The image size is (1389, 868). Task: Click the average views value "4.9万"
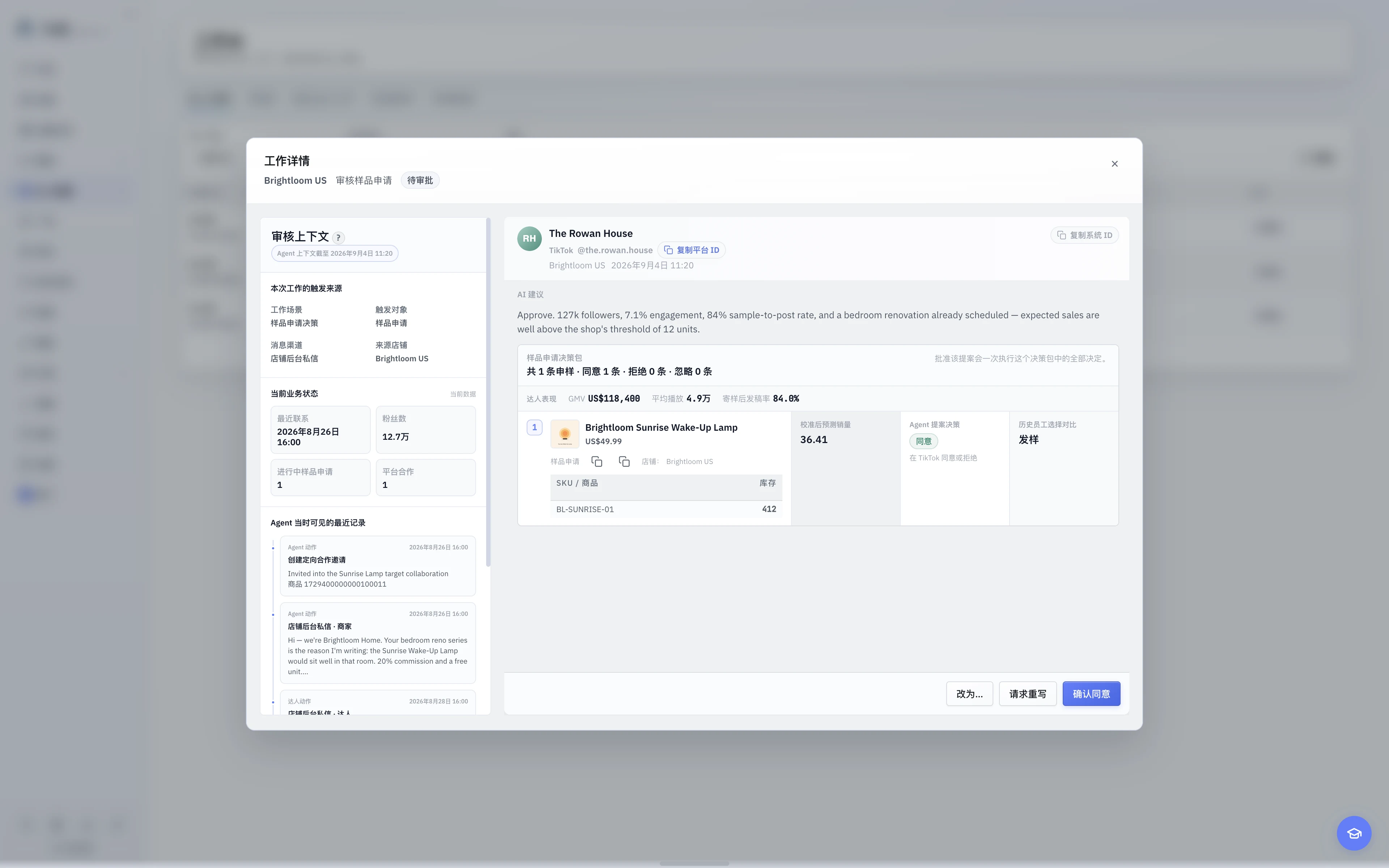(698, 399)
